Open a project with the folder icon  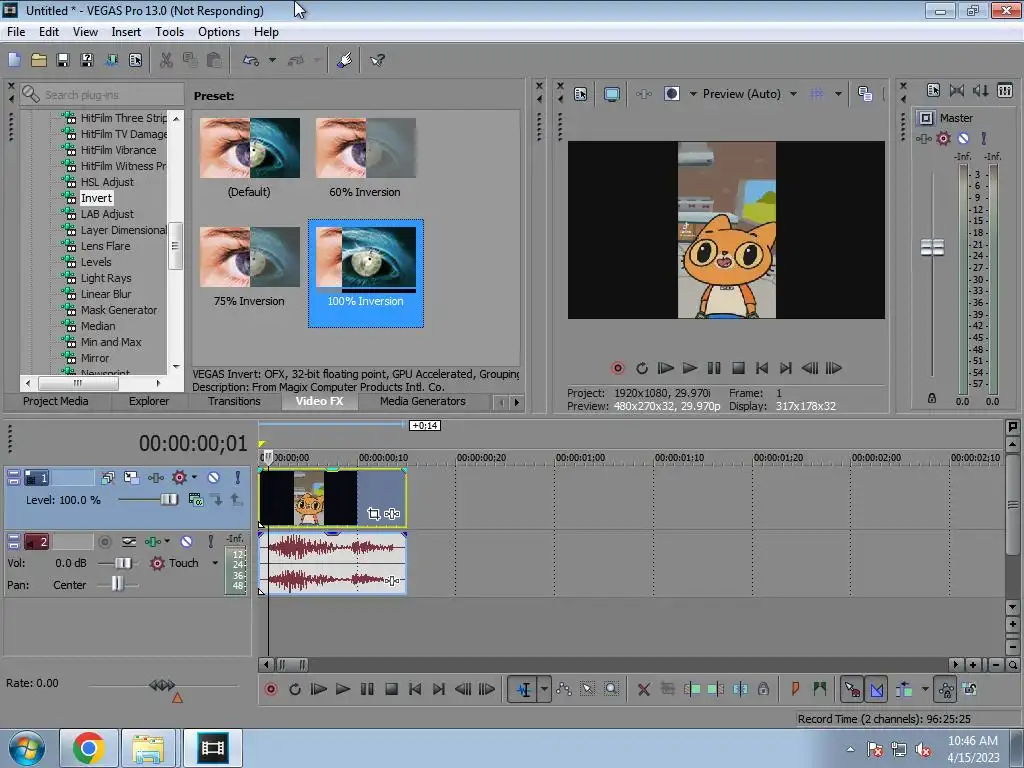click(39, 60)
